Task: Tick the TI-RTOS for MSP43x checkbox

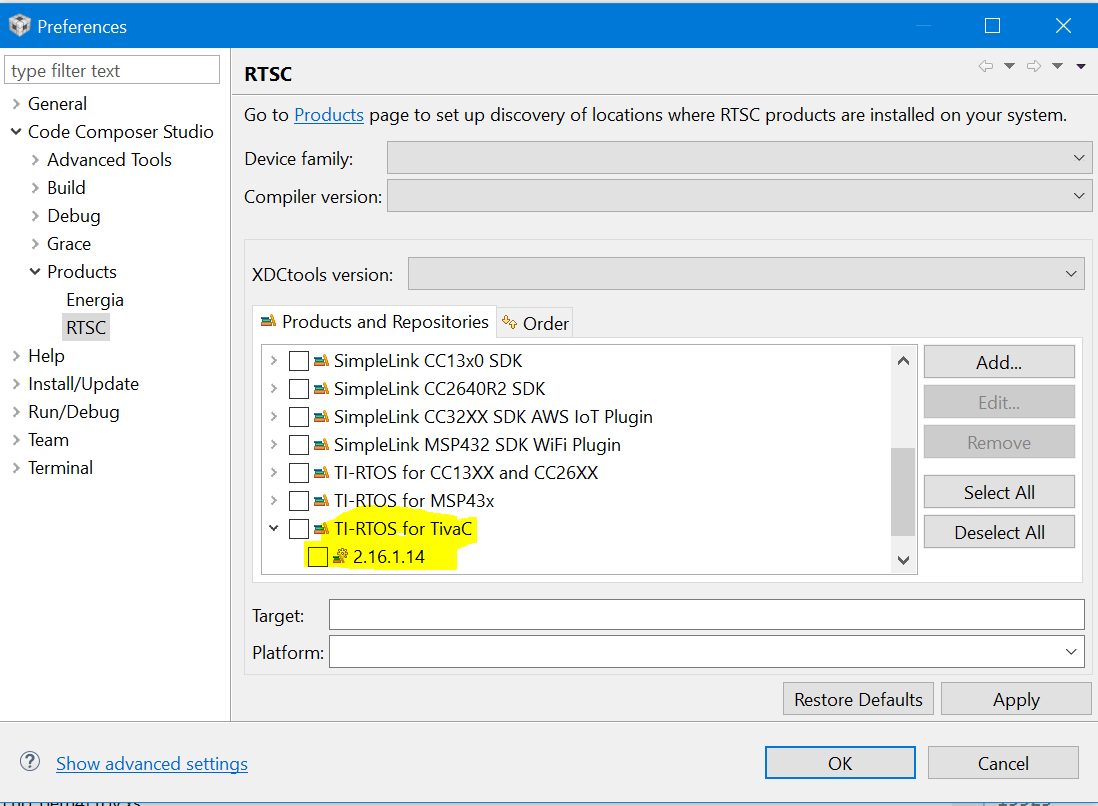Action: (299, 501)
